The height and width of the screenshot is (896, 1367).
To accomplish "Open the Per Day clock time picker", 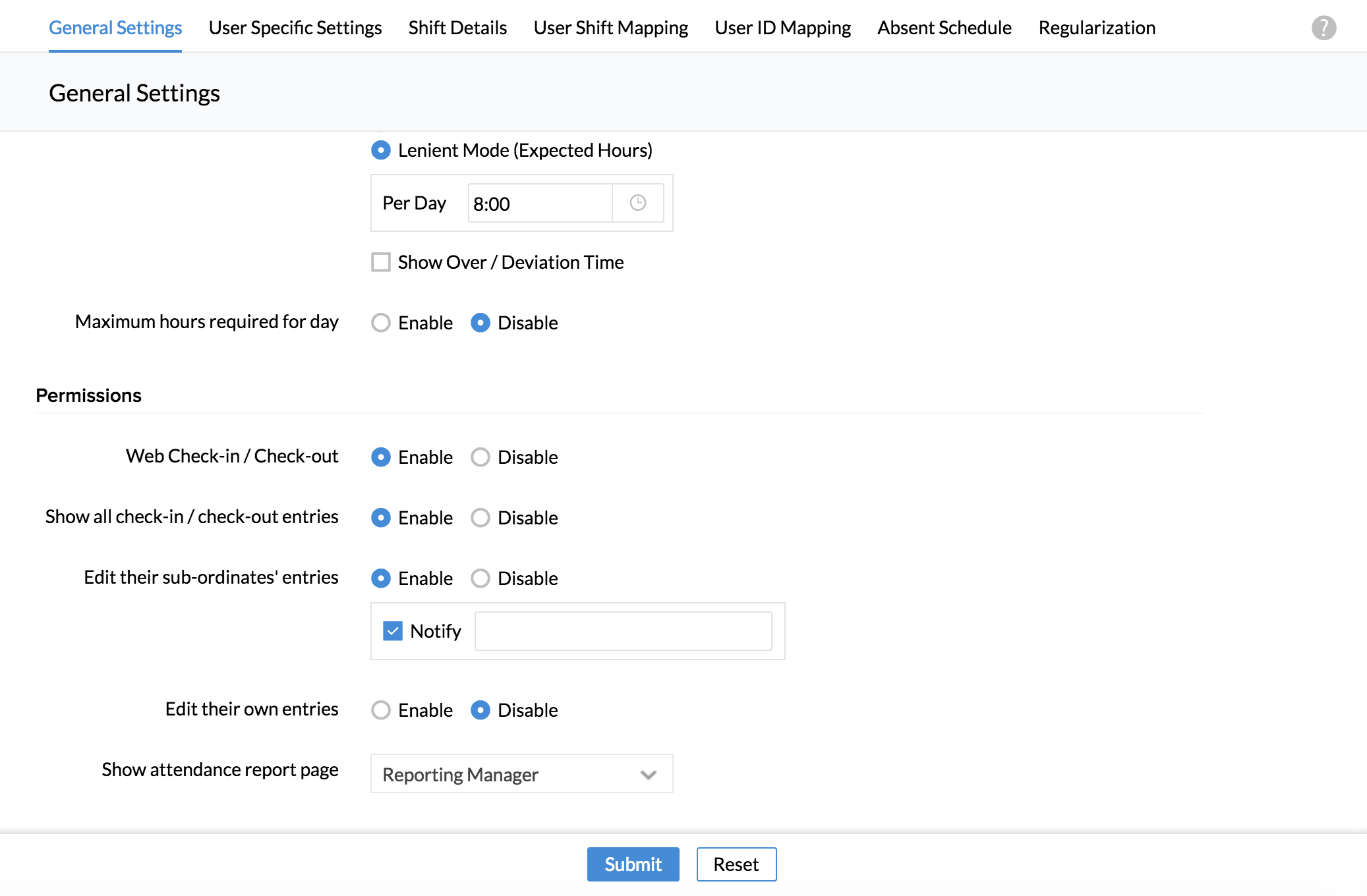I will coord(637,203).
